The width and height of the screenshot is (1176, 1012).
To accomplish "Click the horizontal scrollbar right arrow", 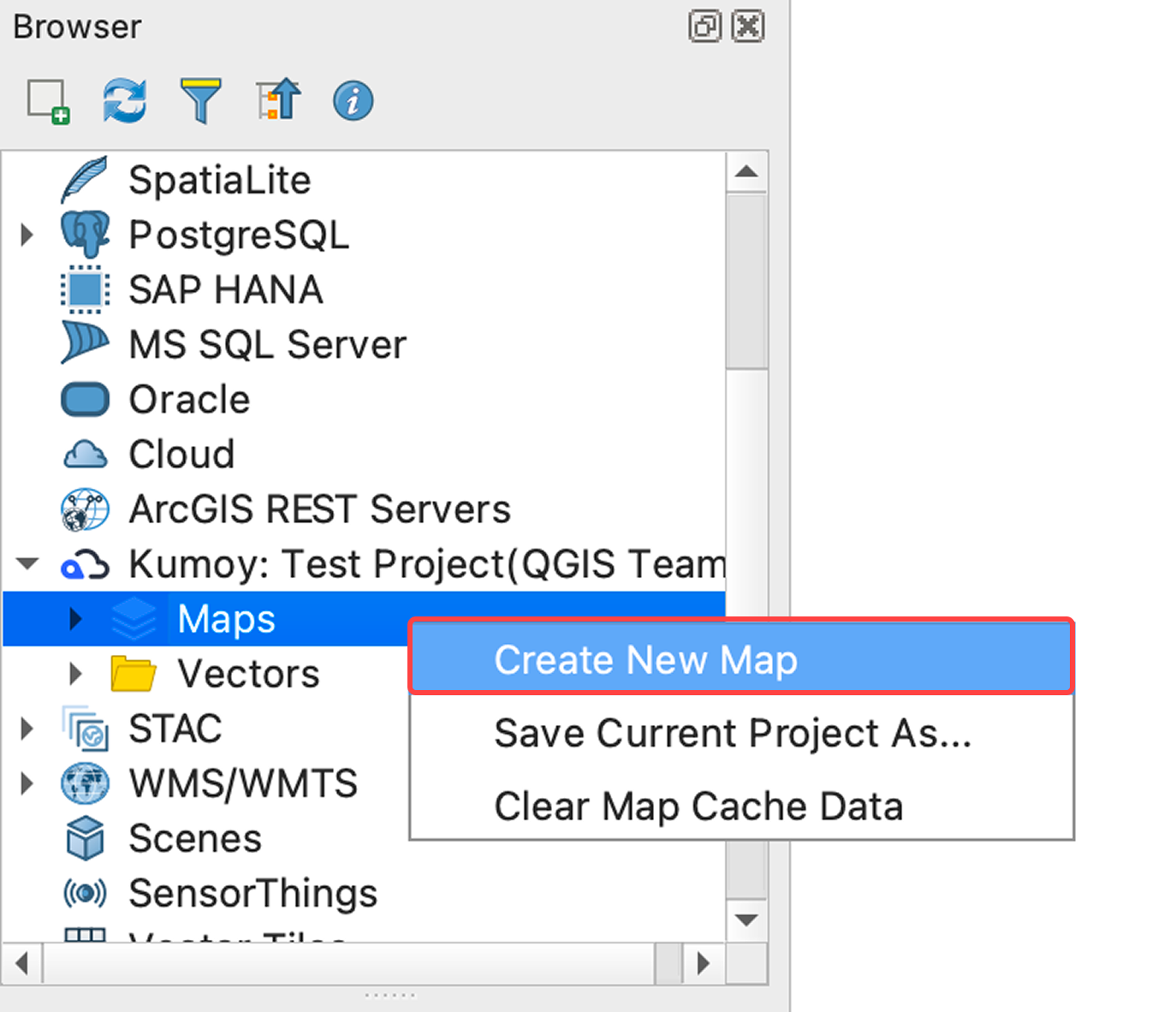I will [x=704, y=963].
